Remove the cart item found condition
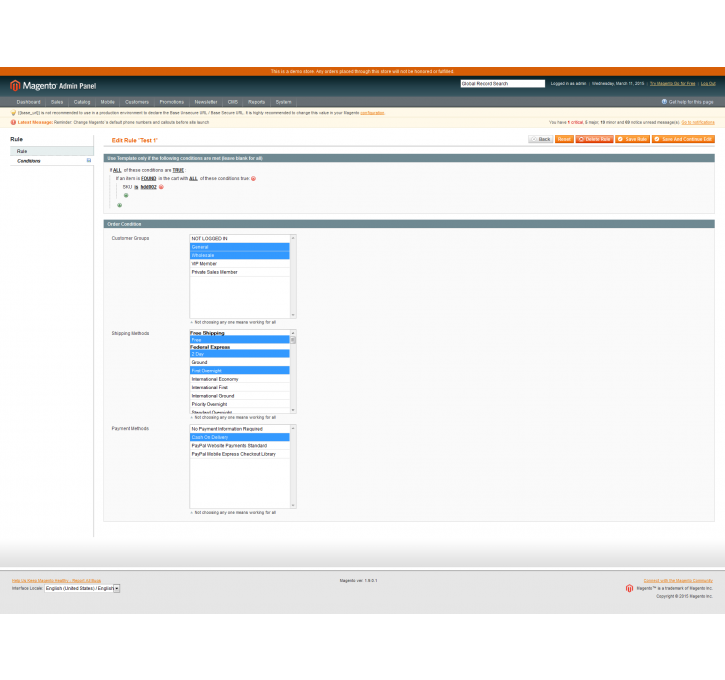Screen dimensions: 725x680 [x=253, y=178]
